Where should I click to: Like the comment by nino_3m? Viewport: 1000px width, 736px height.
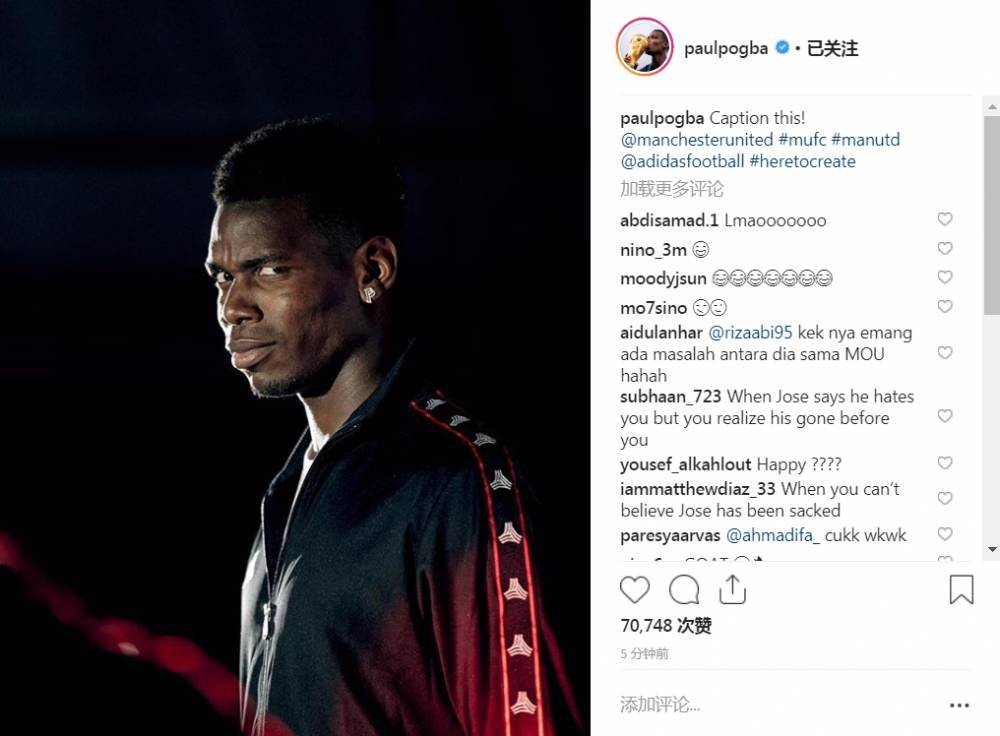[x=945, y=248]
